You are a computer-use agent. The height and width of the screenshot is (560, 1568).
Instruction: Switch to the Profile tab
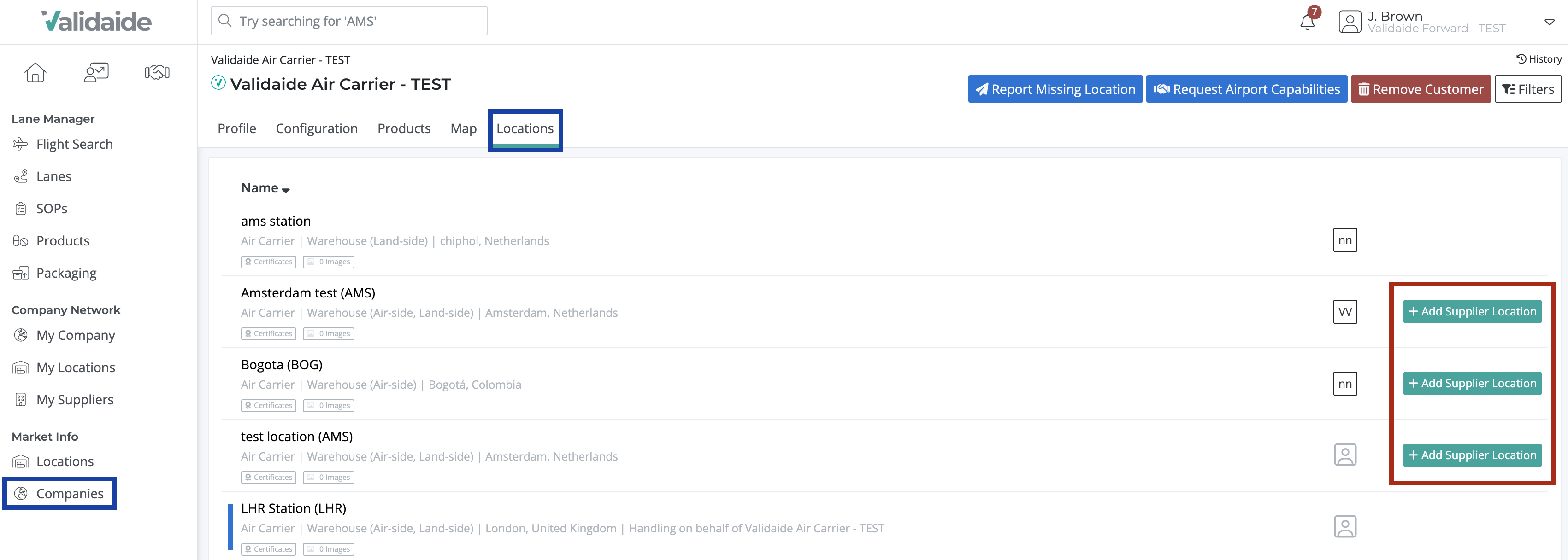click(237, 128)
